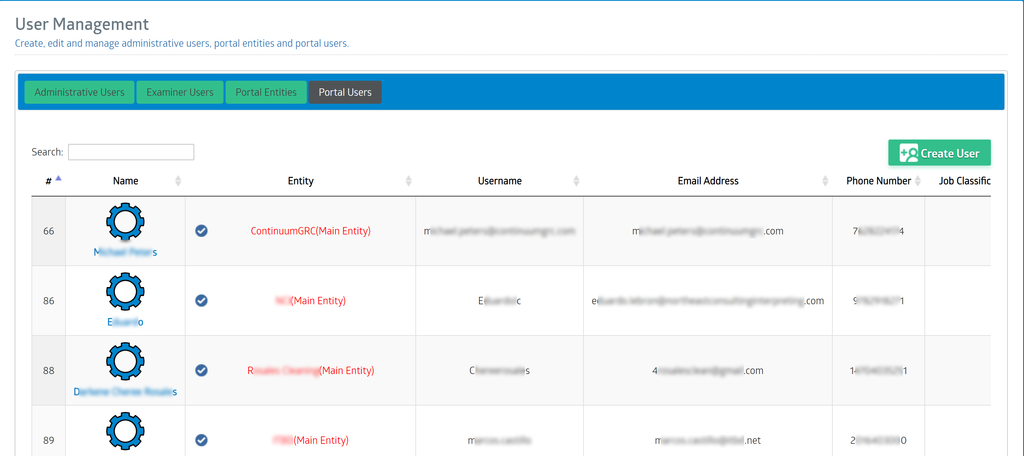
Task: Click the blue check mark in row 86
Action: coord(201,300)
